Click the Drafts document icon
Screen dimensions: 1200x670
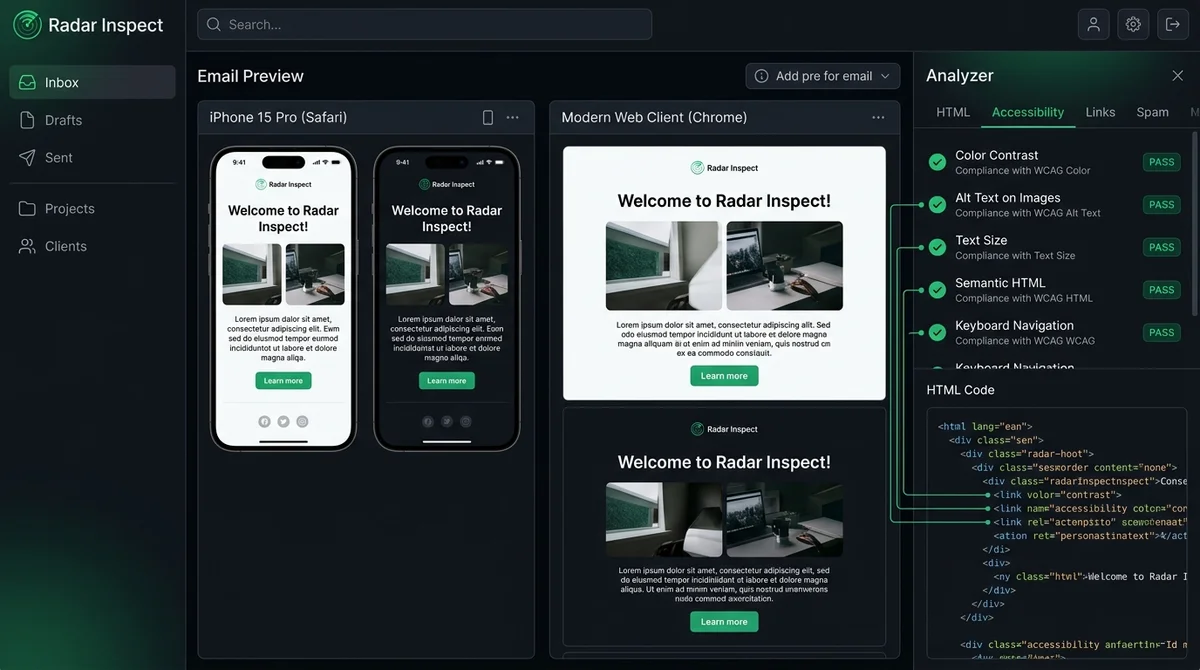tap(27, 120)
